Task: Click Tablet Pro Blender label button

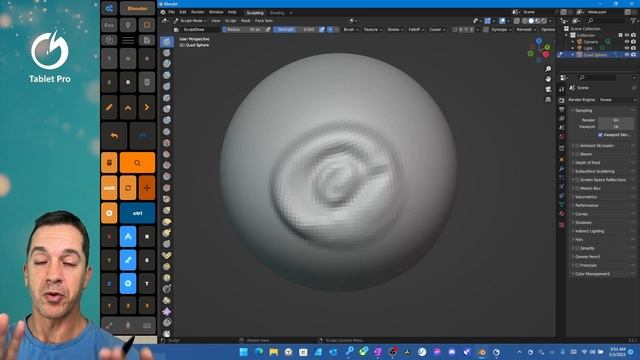Action: point(138,8)
